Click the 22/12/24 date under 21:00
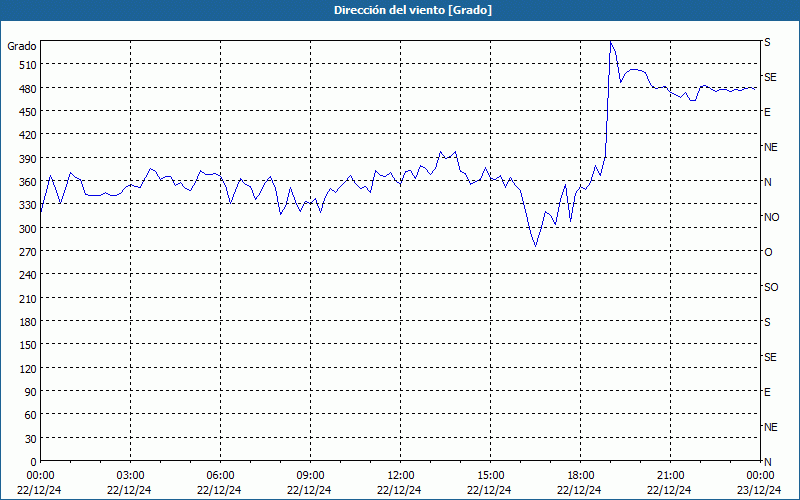Image resolution: width=800 pixels, height=500 pixels. (x=669, y=490)
